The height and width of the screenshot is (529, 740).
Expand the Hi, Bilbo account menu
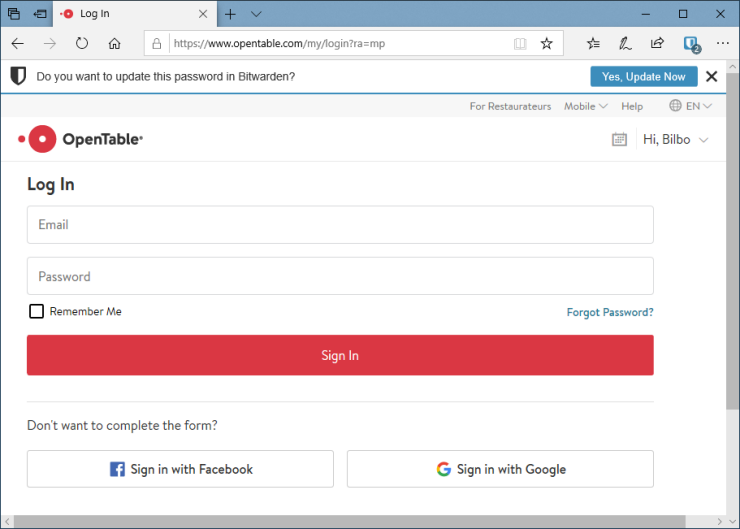click(x=675, y=140)
